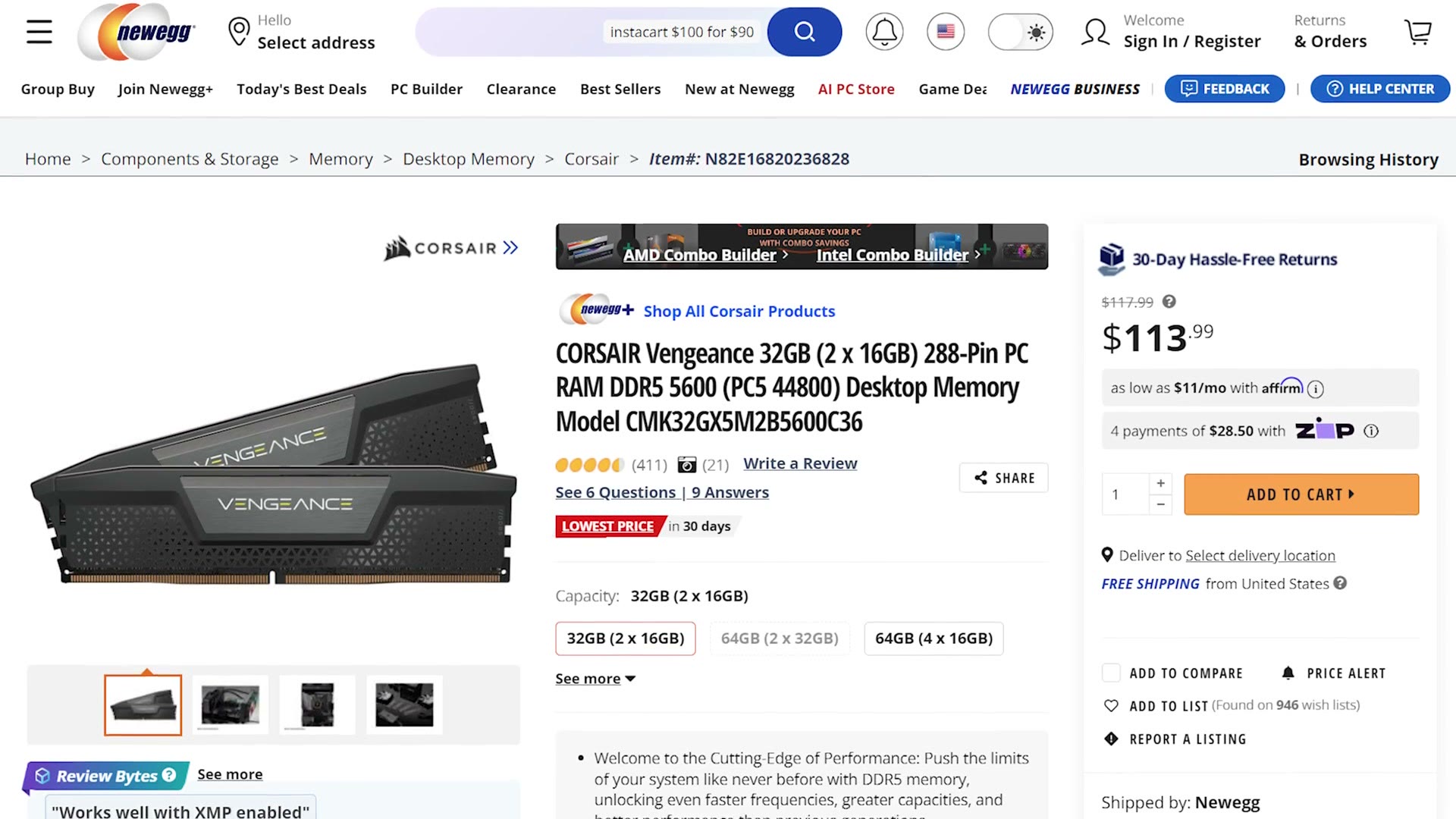
Task: Open the Help Center
Action: pyautogui.click(x=1380, y=89)
